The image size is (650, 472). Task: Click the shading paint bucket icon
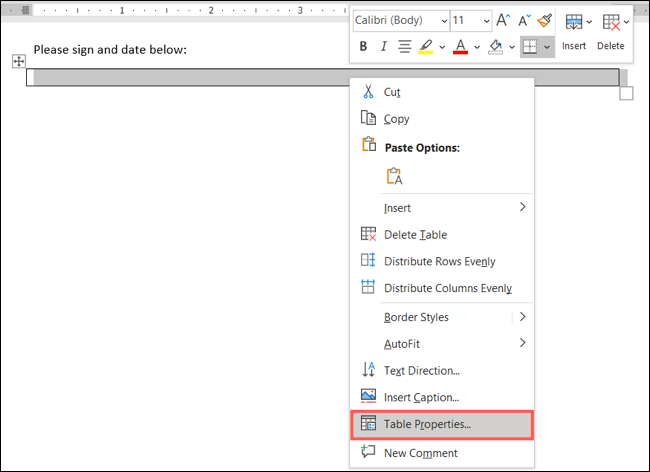point(495,47)
